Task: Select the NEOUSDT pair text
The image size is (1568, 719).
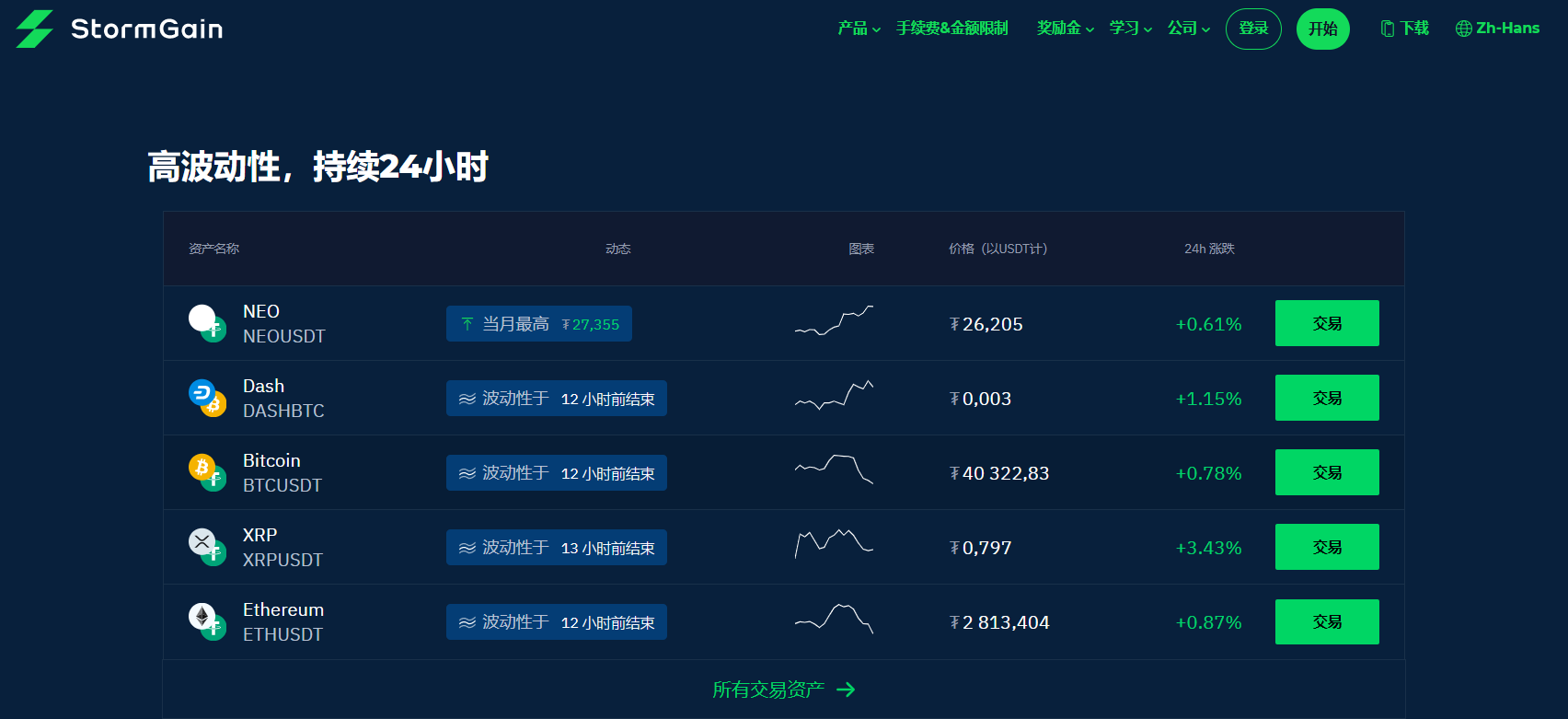Action: [x=284, y=337]
